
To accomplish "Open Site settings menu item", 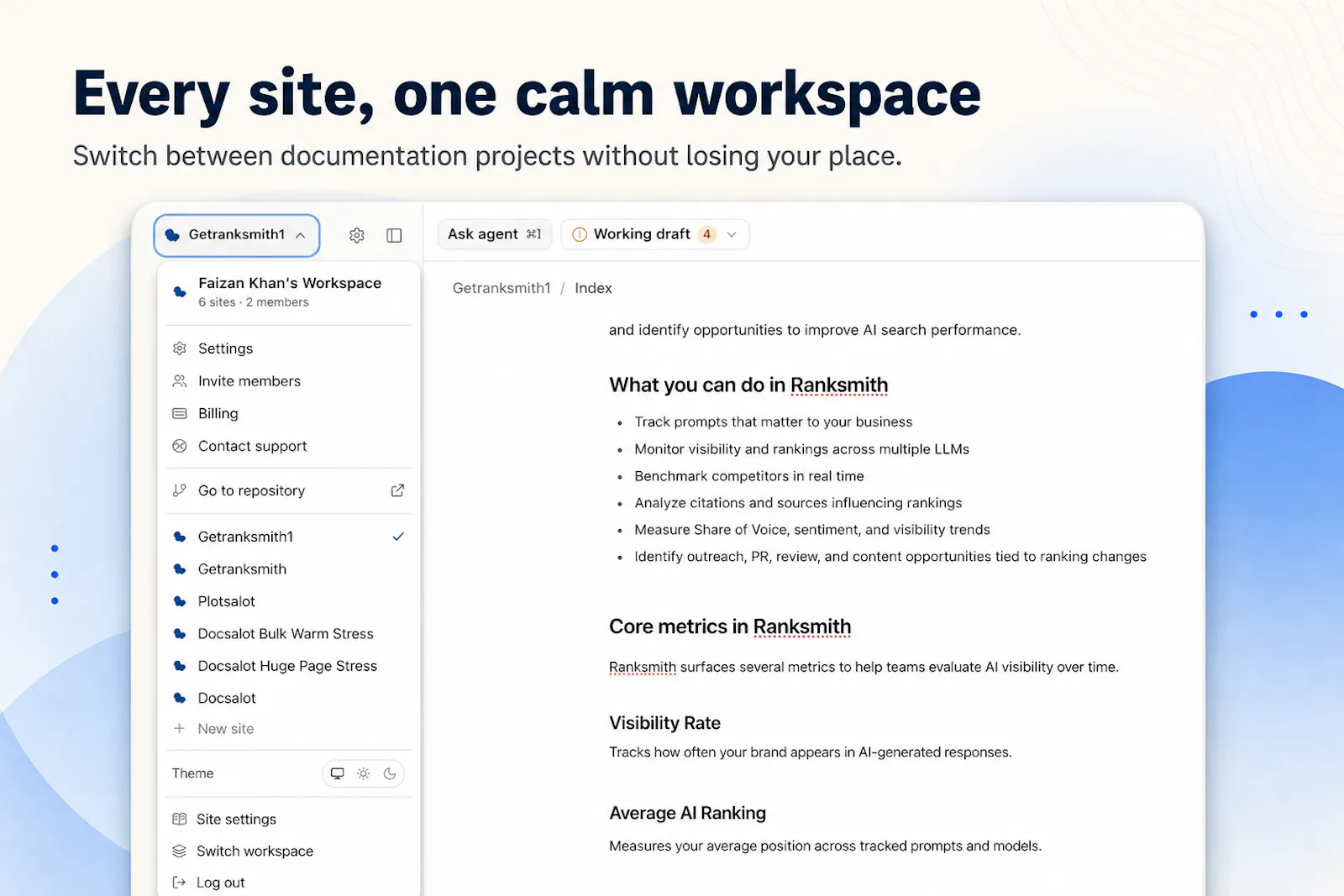I will (x=288, y=819).
